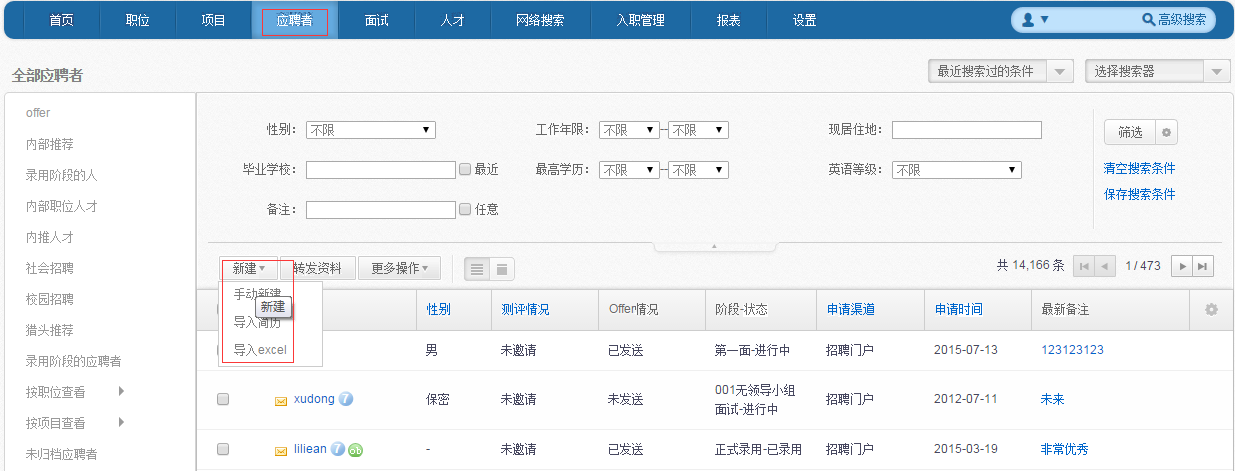Toggle the 新建 dropdown button
1235x471 pixels.
click(x=249, y=268)
